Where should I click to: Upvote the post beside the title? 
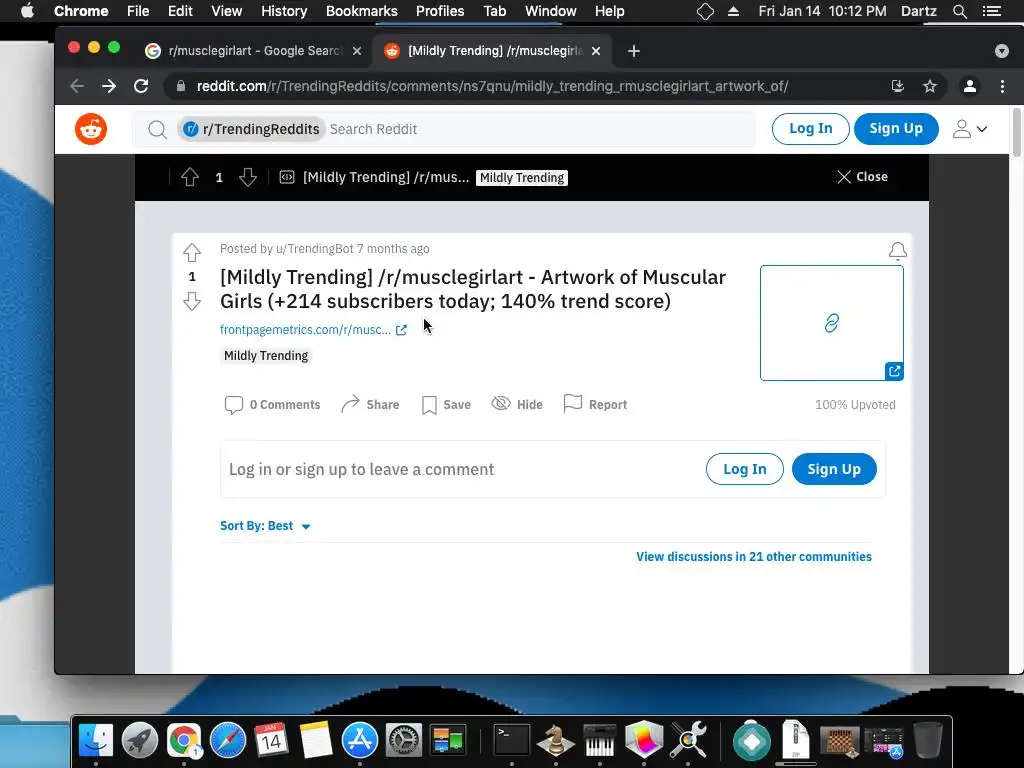(192, 253)
